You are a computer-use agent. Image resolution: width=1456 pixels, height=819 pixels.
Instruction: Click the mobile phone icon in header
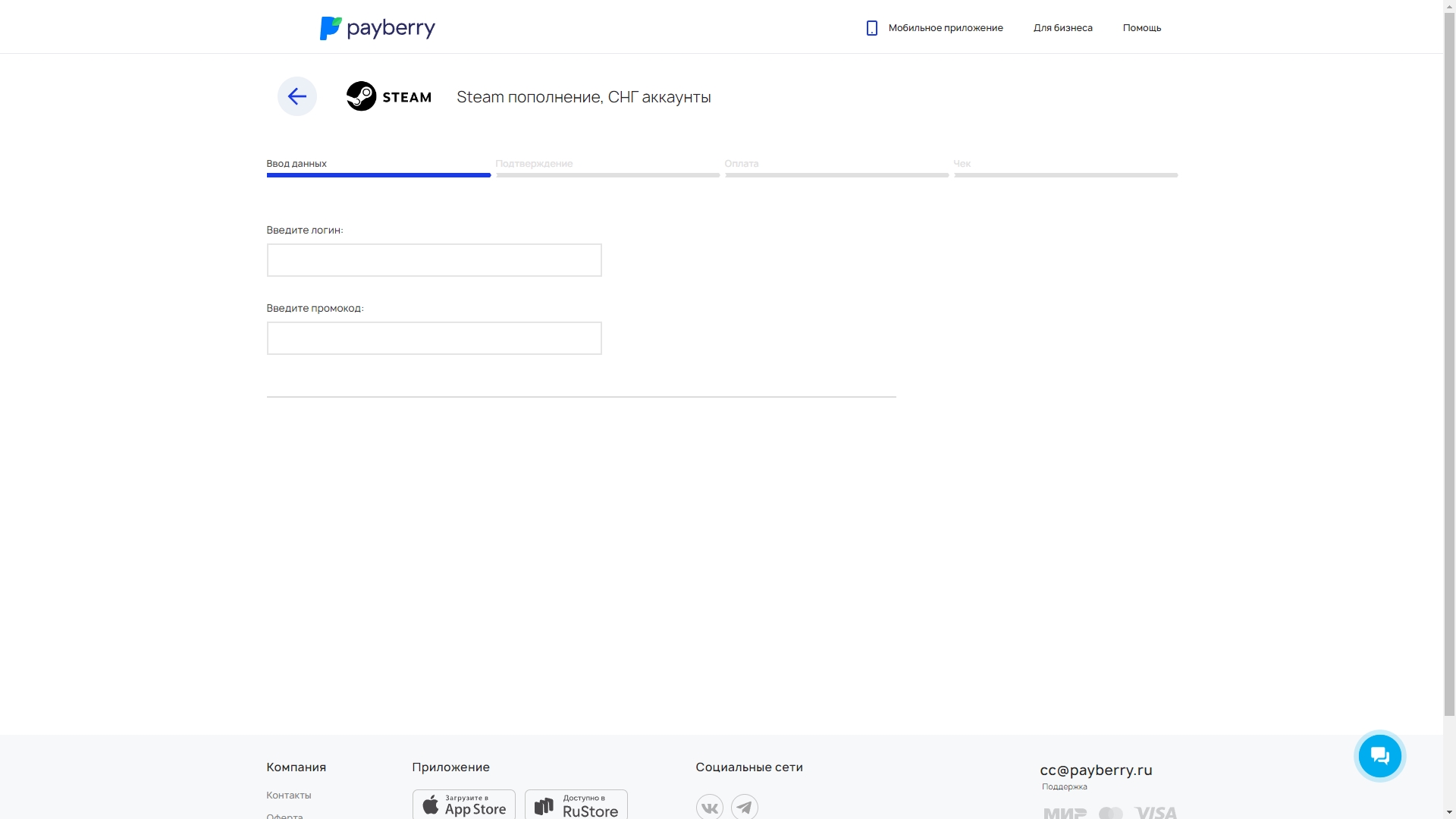pyautogui.click(x=871, y=28)
